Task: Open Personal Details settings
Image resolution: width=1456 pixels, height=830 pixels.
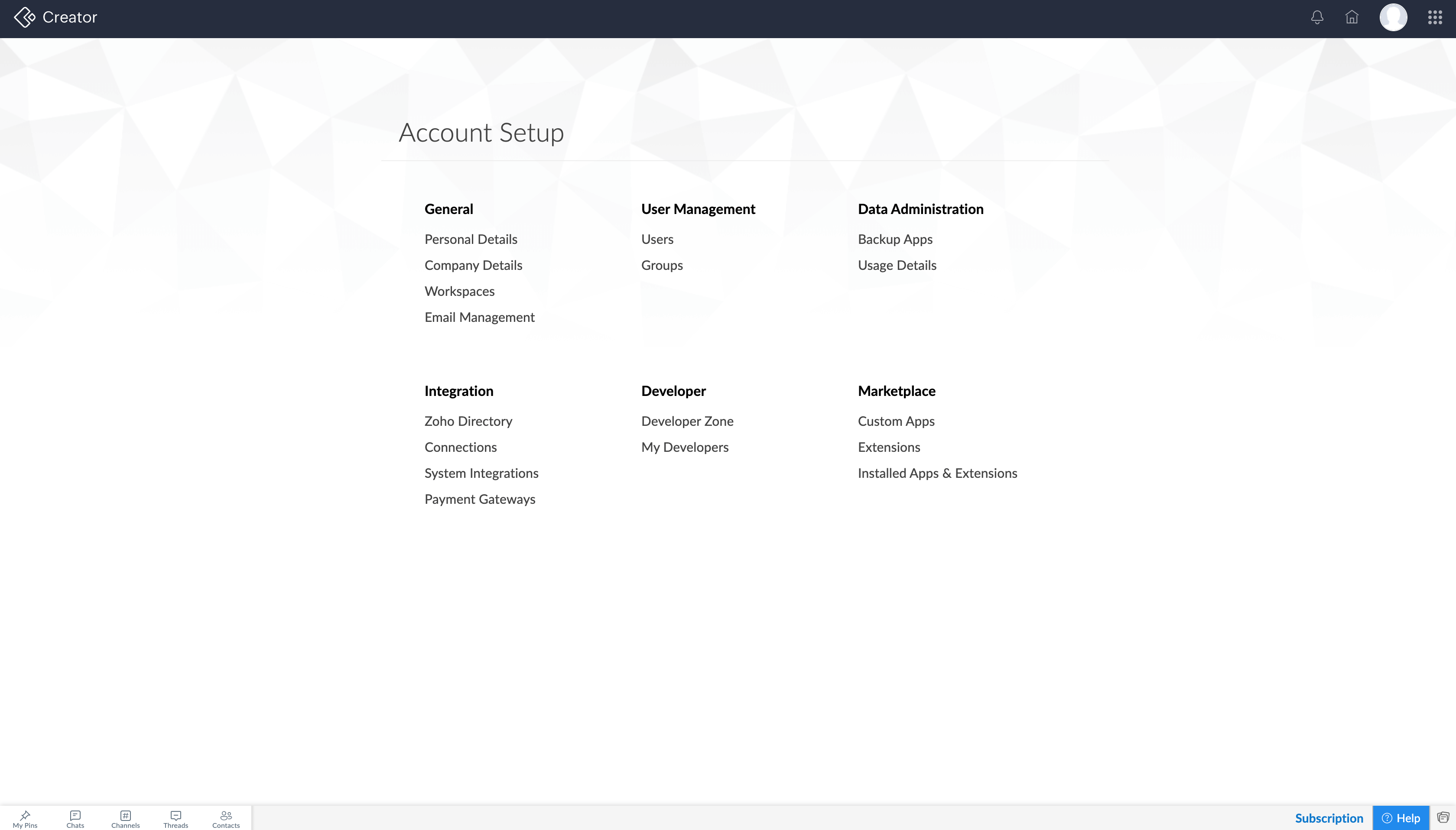Action: pyautogui.click(x=471, y=240)
